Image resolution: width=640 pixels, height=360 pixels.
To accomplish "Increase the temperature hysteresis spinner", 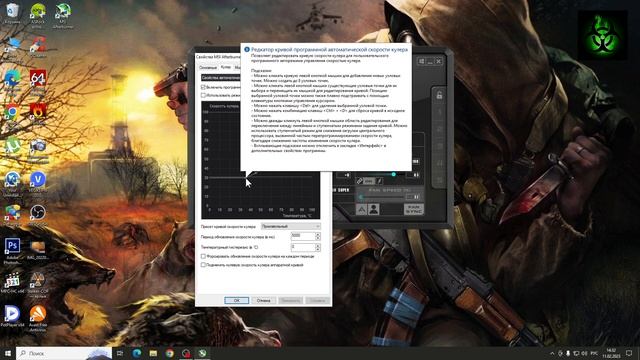I will [x=318, y=245].
